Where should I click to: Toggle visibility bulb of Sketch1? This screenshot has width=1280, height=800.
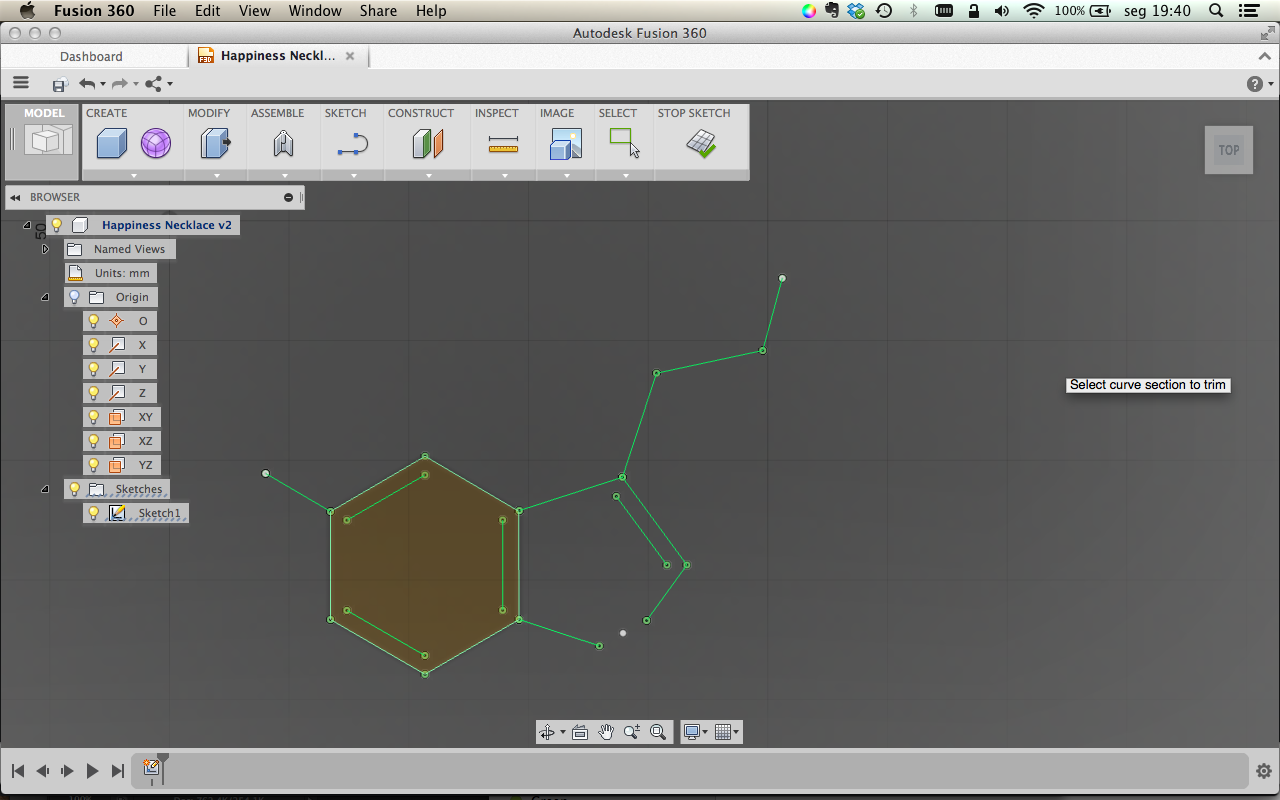(94, 513)
